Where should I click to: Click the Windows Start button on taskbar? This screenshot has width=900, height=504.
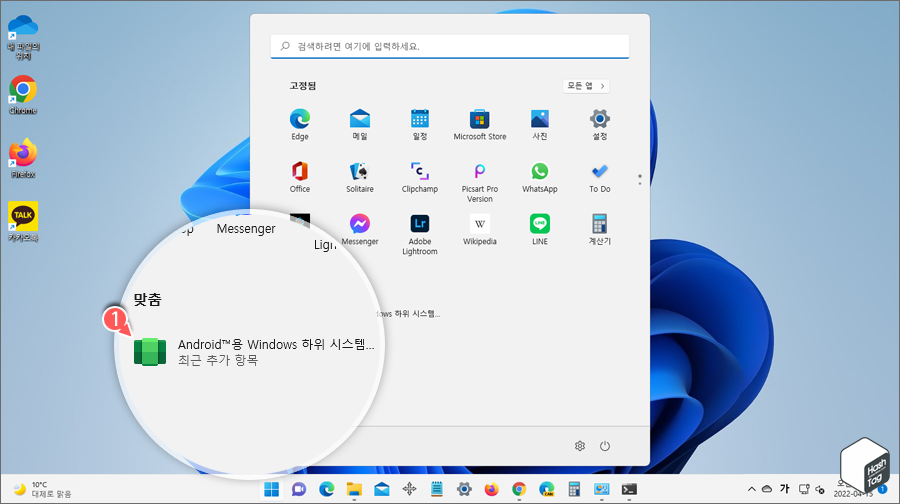271,489
